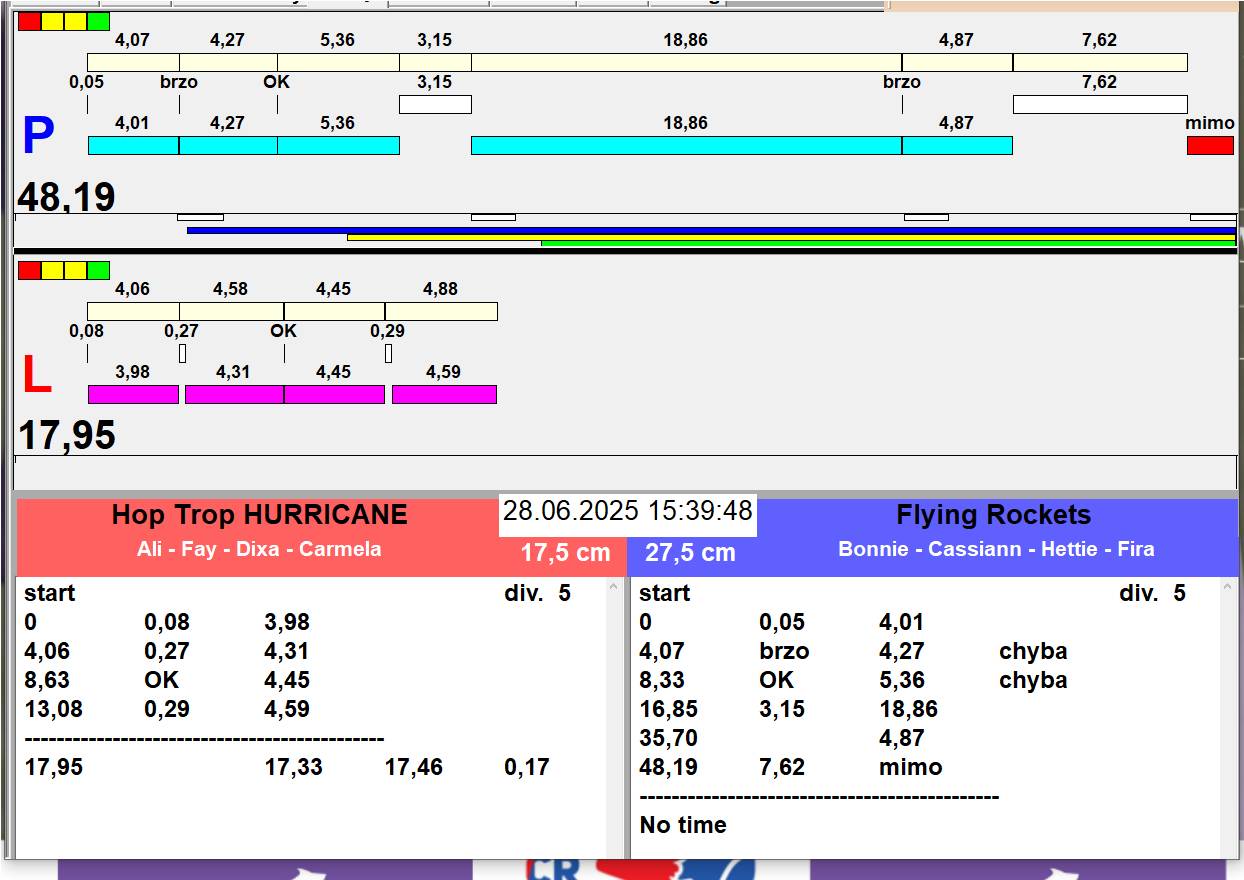
Task: Select the magenta 3,98 run bar
Action: coord(133,394)
